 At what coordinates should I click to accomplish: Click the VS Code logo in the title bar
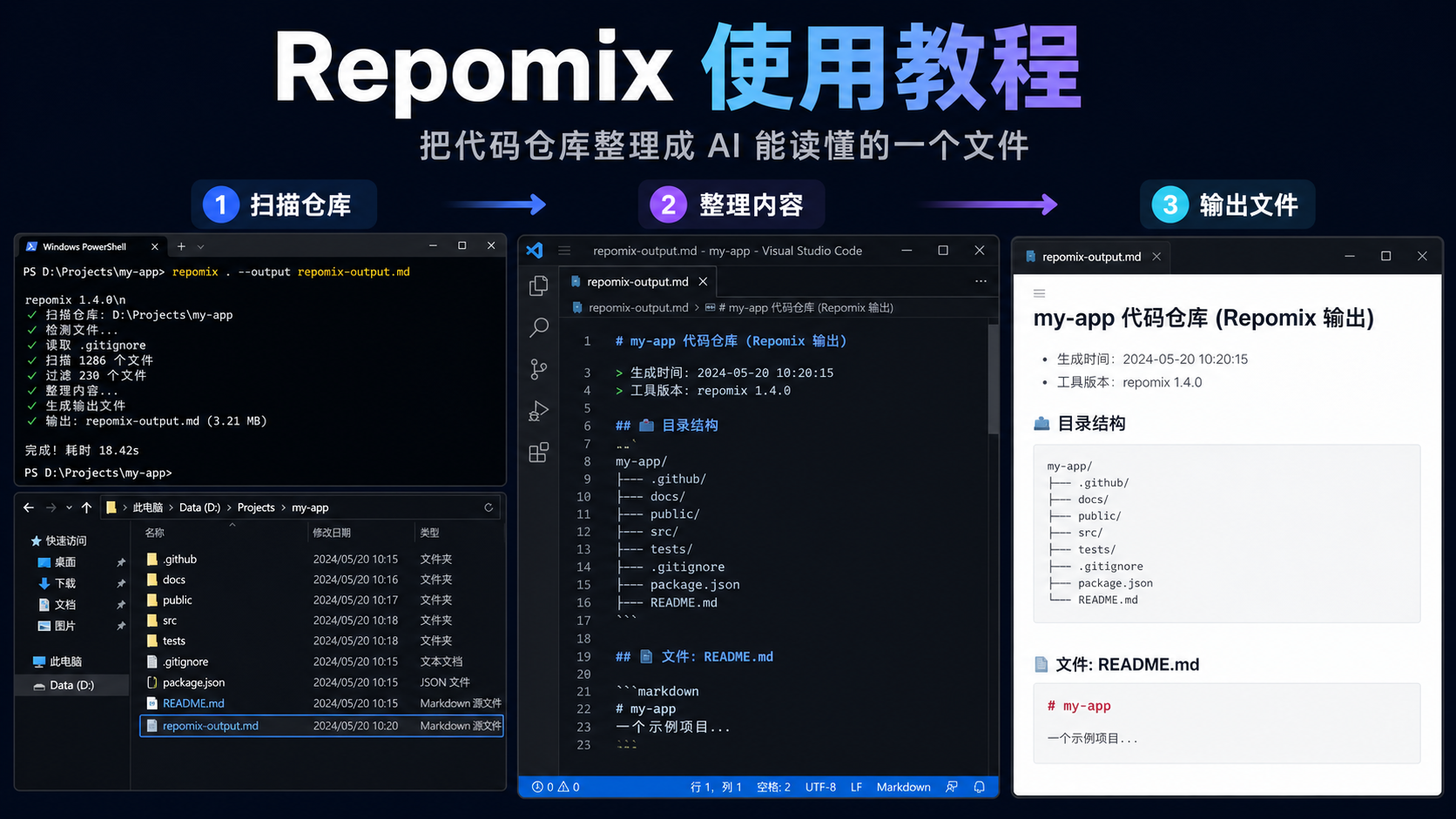point(535,251)
